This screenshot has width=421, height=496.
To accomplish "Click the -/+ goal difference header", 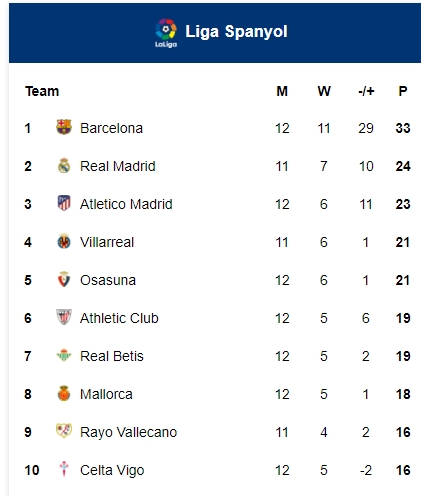I will coord(366,91).
